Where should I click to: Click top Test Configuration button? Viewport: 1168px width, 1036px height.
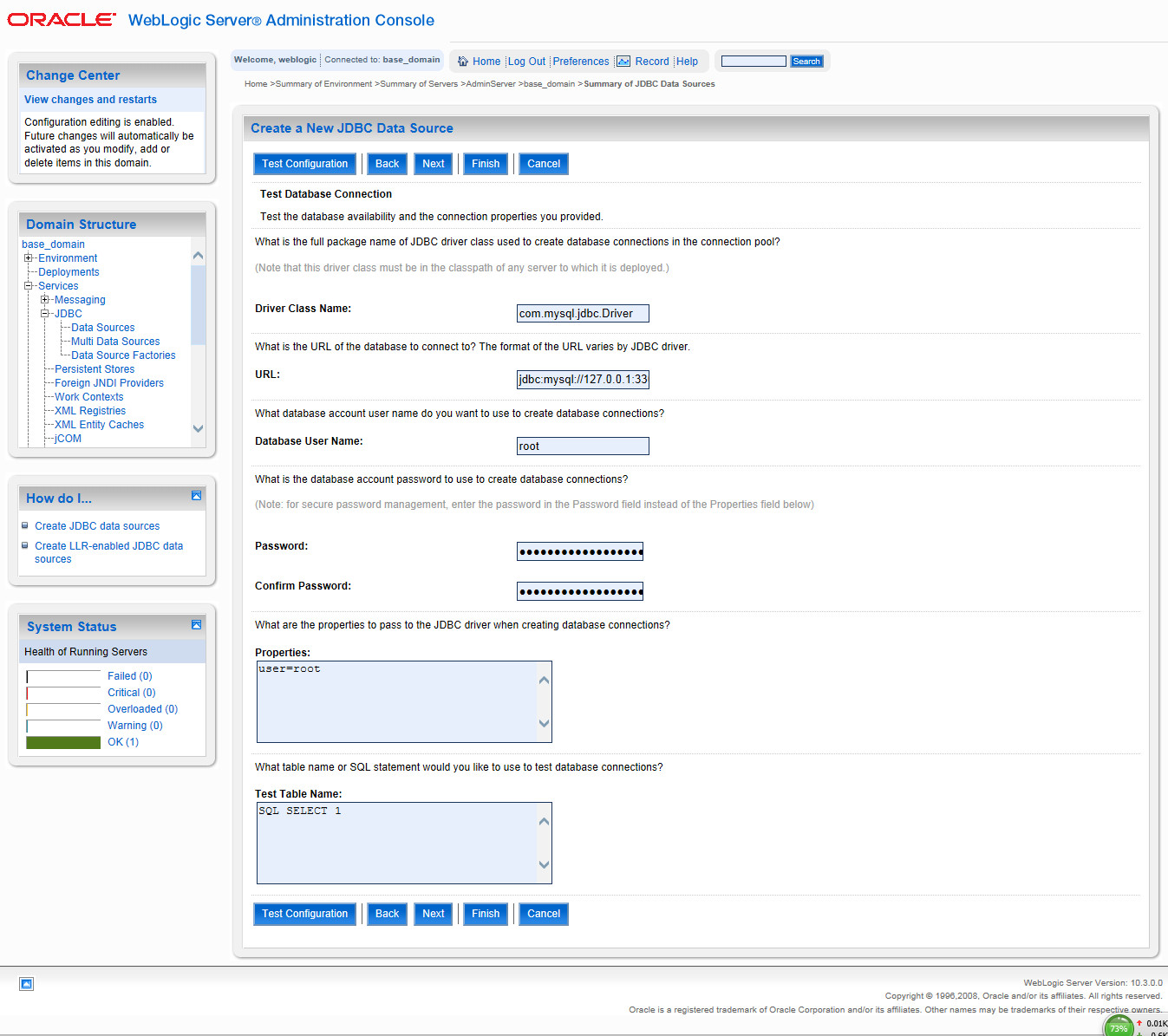click(x=304, y=164)
